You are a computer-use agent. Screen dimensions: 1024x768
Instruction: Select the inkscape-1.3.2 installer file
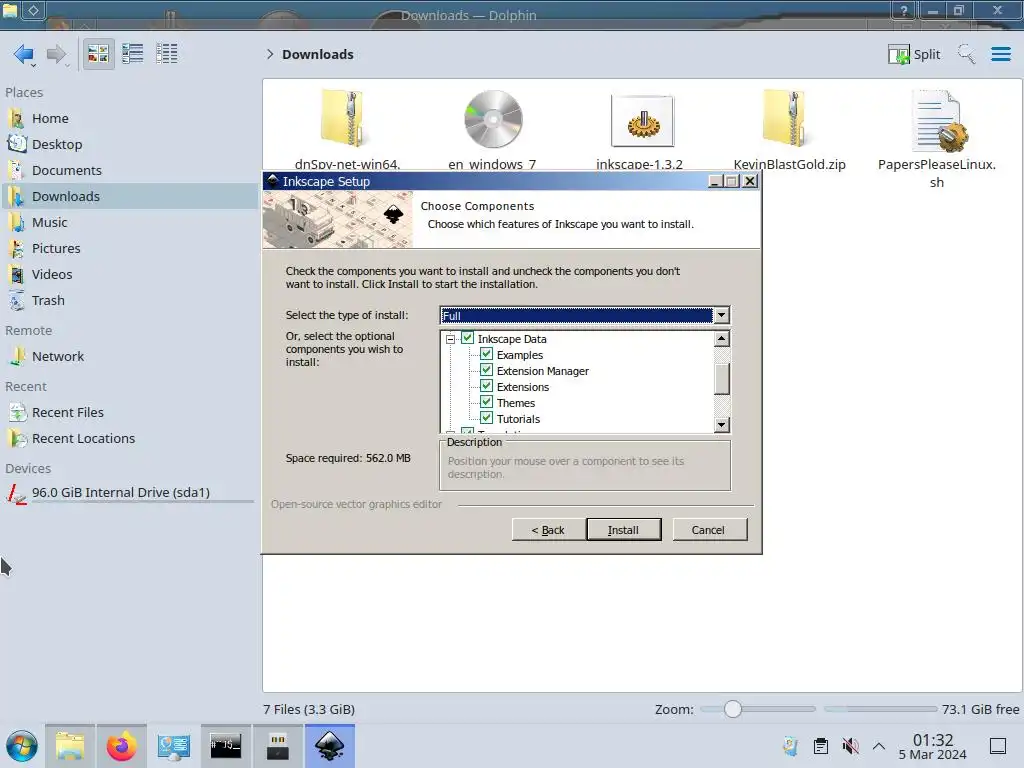(640, 130)
